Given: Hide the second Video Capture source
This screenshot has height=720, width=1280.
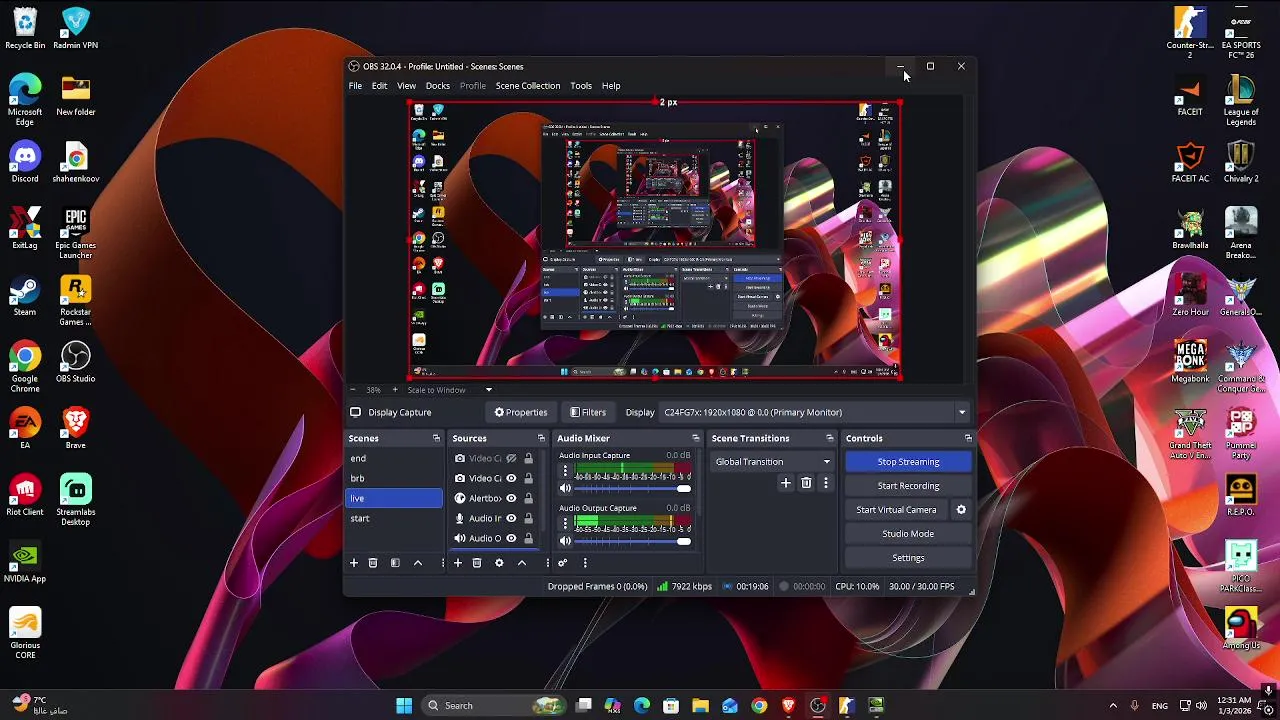Looking at the screenshot, I should 511,479.
